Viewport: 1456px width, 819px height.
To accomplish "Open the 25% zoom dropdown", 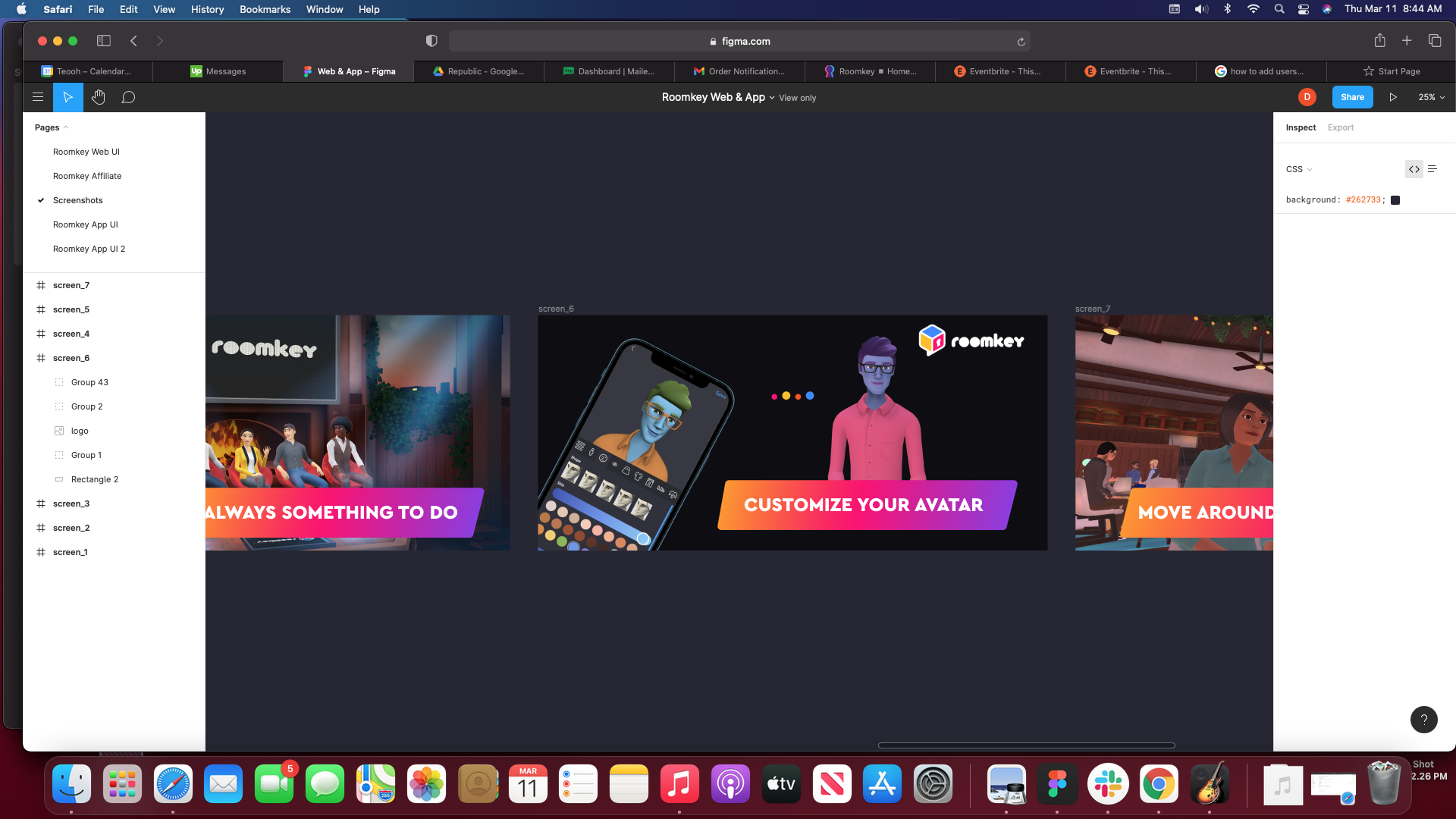I will (1431, 97).
